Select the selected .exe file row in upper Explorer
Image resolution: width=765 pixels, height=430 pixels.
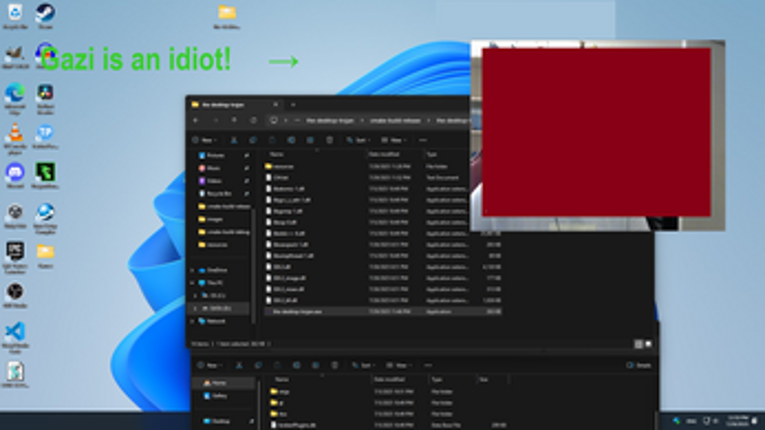click(x=383, y=311)
